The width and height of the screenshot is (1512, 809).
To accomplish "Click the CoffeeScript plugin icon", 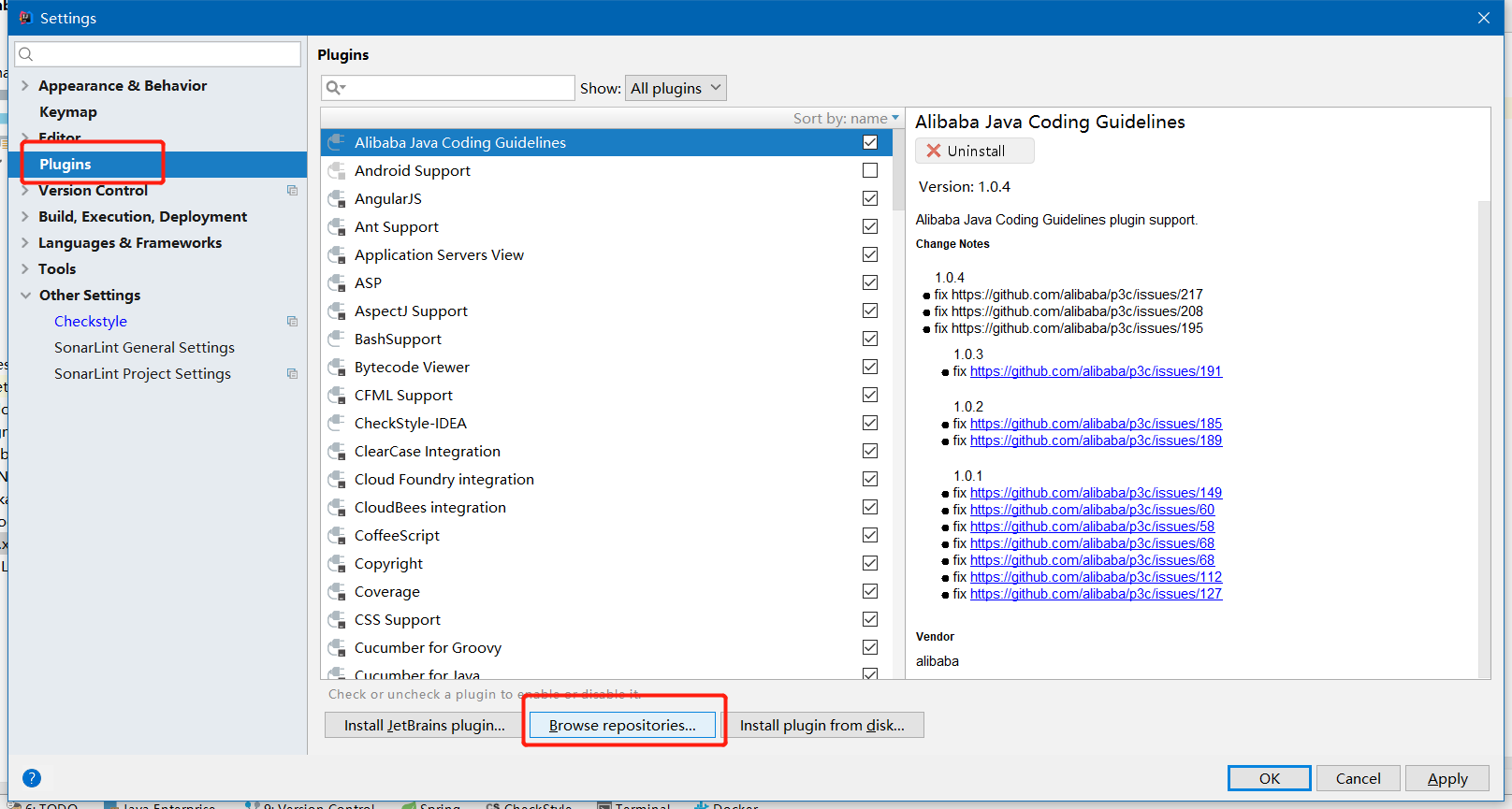I will tap(337, 535).
